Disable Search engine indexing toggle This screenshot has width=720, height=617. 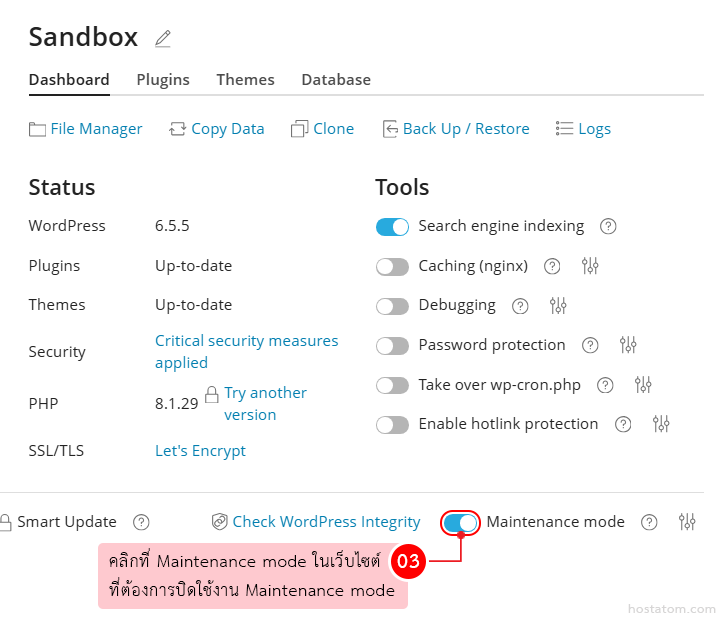point(392,227)
